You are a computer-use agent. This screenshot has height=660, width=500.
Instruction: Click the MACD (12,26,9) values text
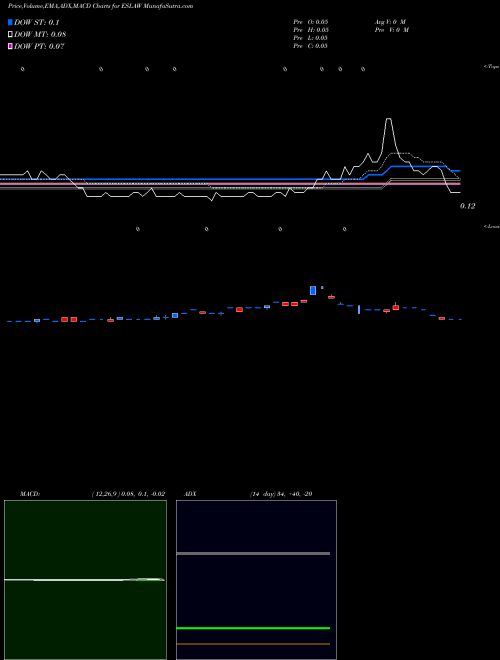128,494
